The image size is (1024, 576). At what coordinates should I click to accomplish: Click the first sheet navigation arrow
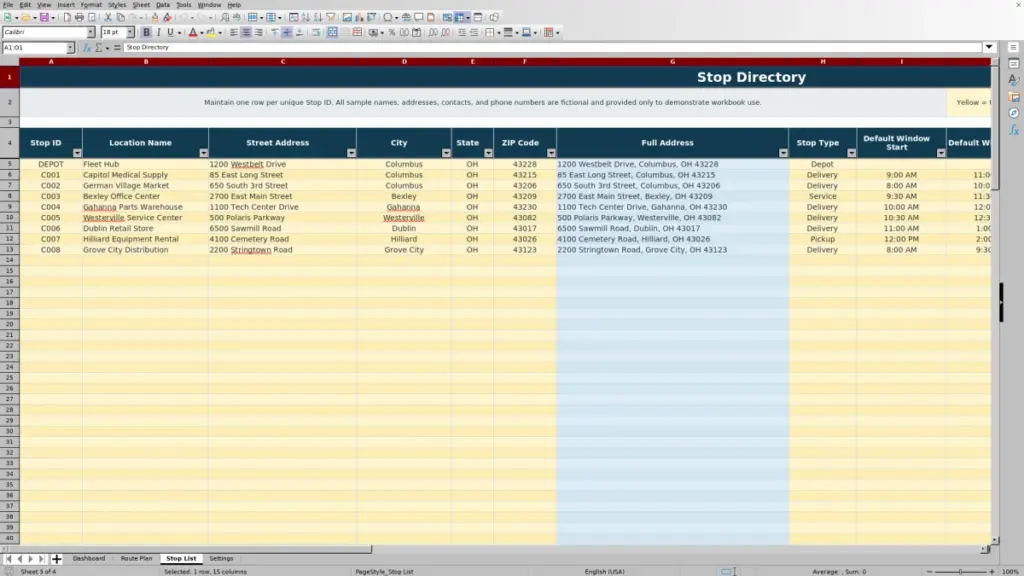coord(8,558)
